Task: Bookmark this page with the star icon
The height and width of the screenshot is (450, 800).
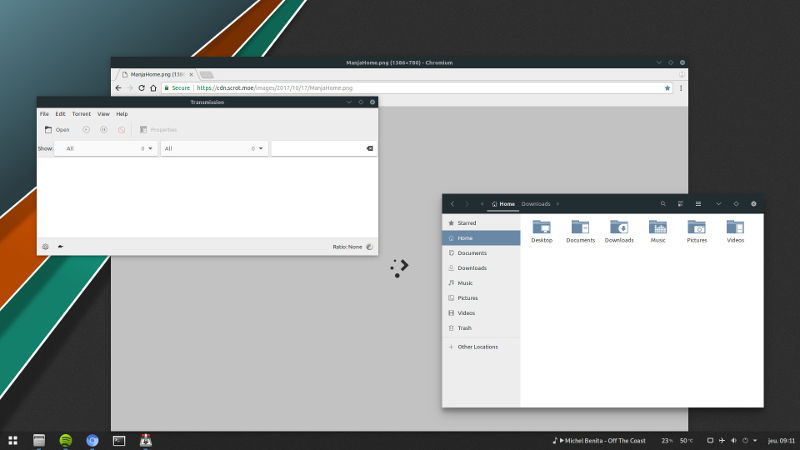Action: tap(667, 88)
